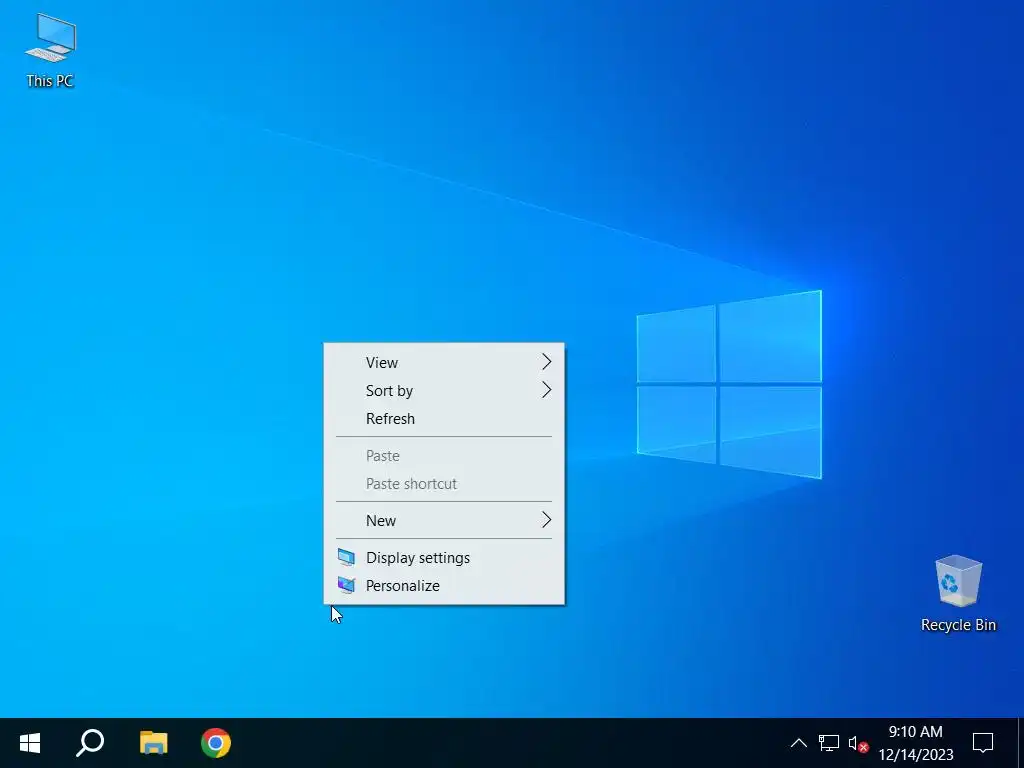This screenshot has width=1024, height=768.
Task: Click the taskbar search magnifier icon
Action: pyautogui.click(x=90, y=743)
